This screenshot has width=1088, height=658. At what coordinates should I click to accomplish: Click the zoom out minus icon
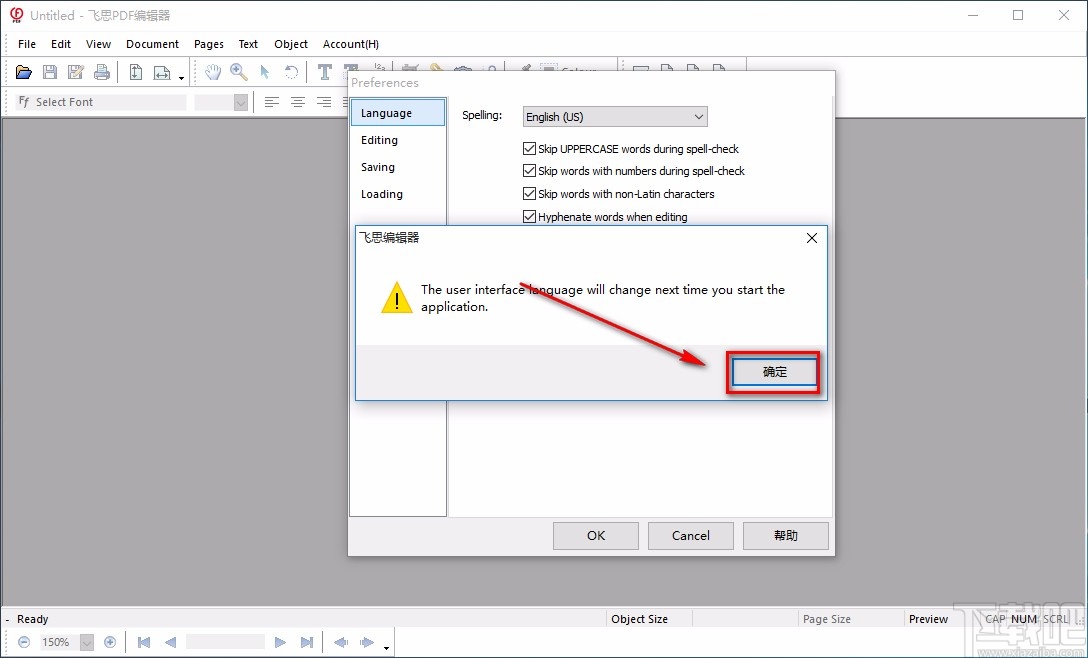click(x=24, y=642)
